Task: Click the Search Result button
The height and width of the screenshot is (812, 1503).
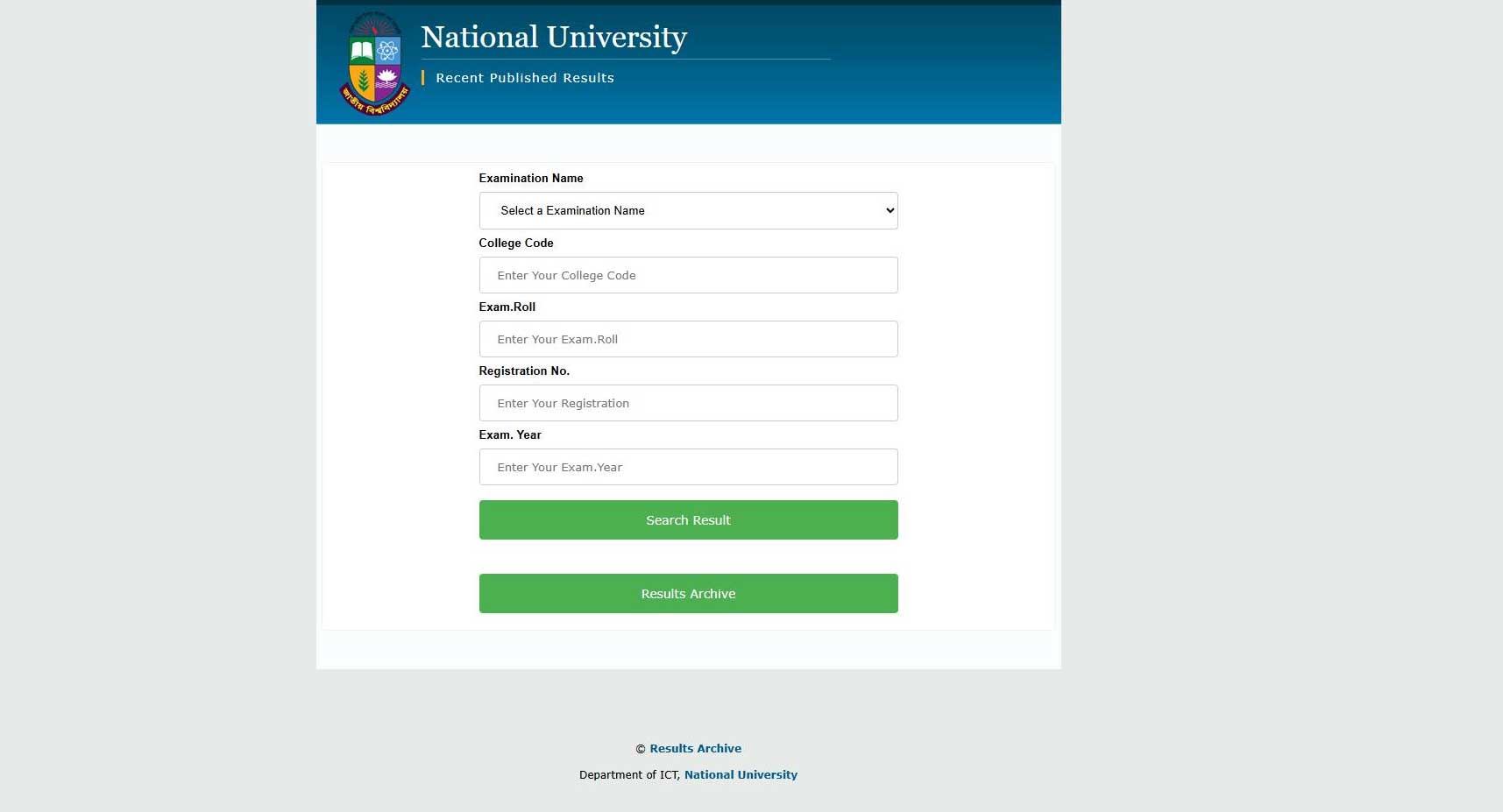Action: [x=688, y=519]
